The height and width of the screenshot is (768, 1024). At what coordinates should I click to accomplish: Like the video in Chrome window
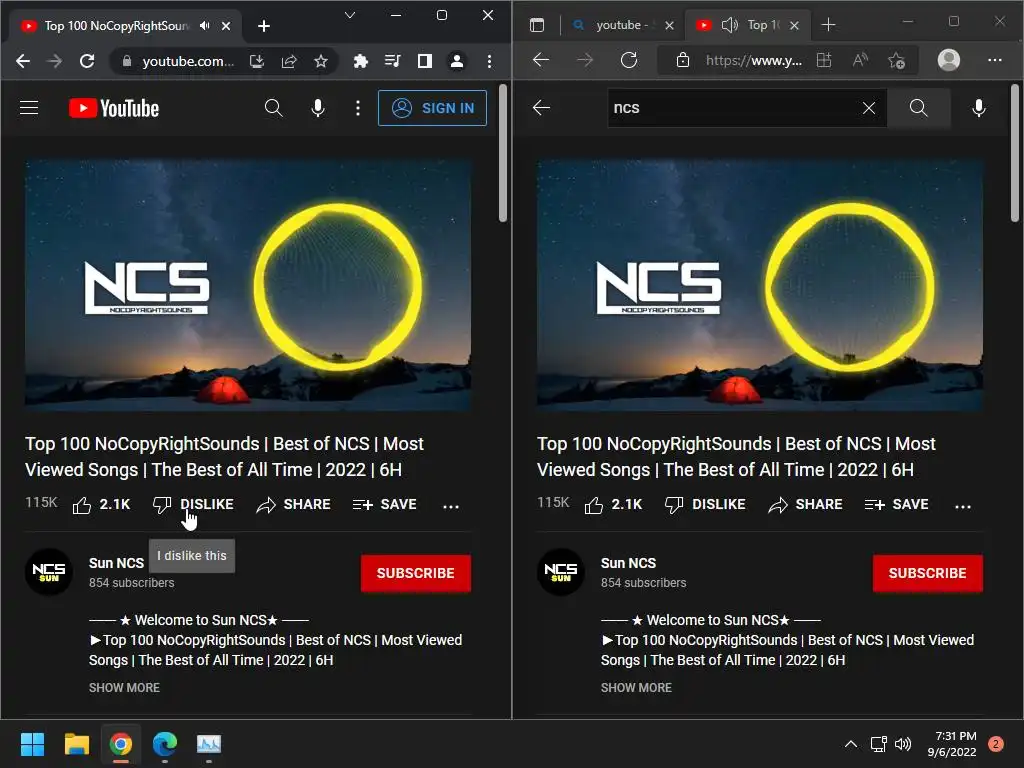click(x=101, y=505)
